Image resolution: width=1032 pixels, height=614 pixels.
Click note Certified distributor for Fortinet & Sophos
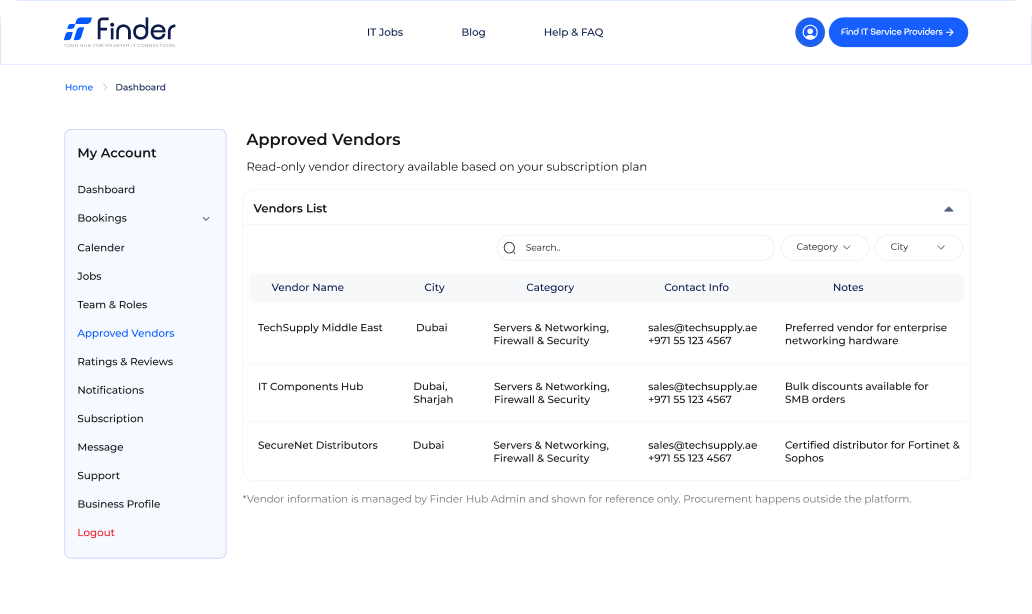click(872, 451)
